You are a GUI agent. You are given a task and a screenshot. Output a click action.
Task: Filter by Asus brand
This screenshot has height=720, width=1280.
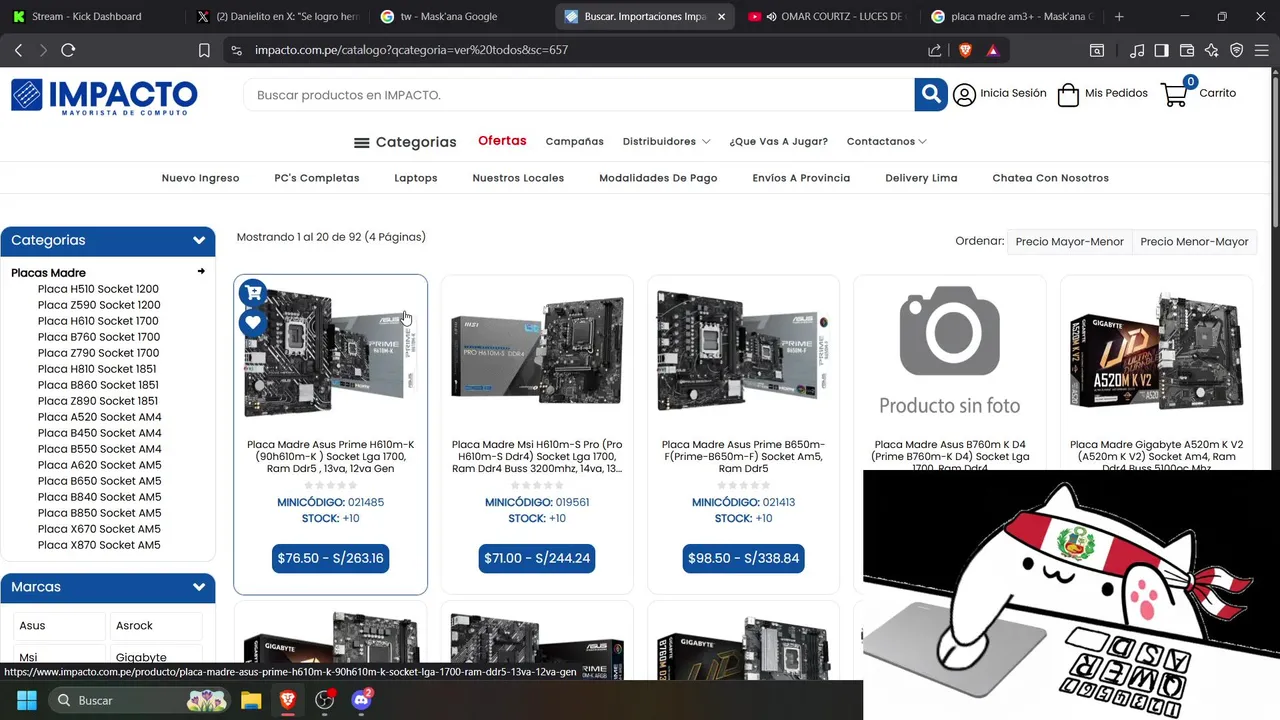59,626
